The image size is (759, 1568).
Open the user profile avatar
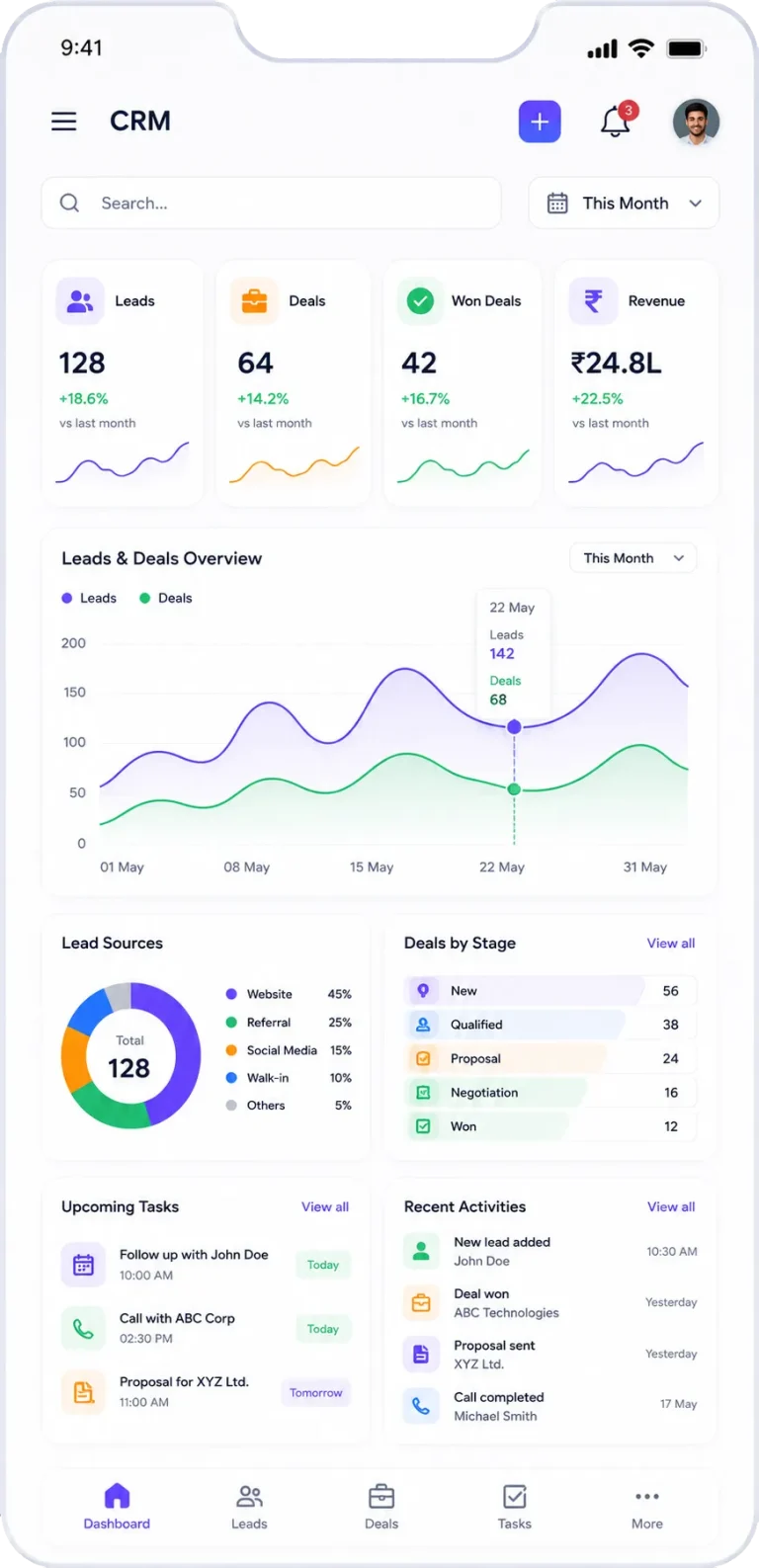click(x=696, y=123)
